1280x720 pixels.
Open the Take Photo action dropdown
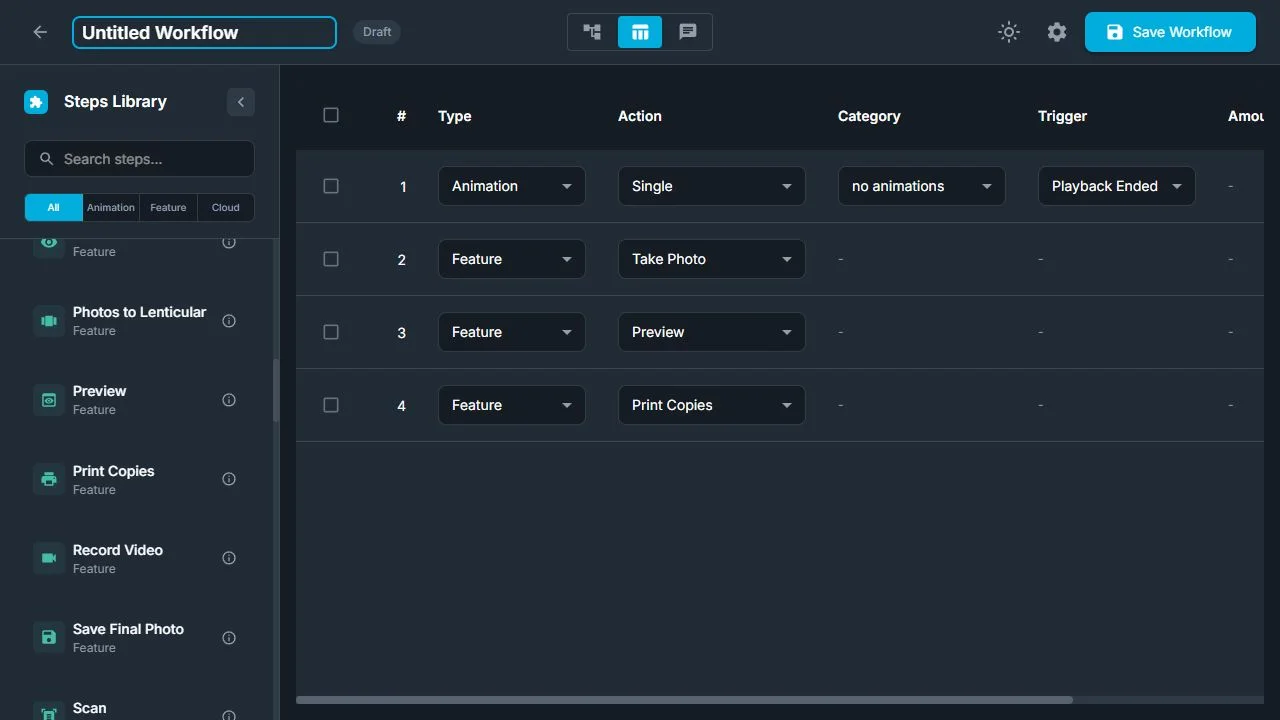click(x=712, y=259)
